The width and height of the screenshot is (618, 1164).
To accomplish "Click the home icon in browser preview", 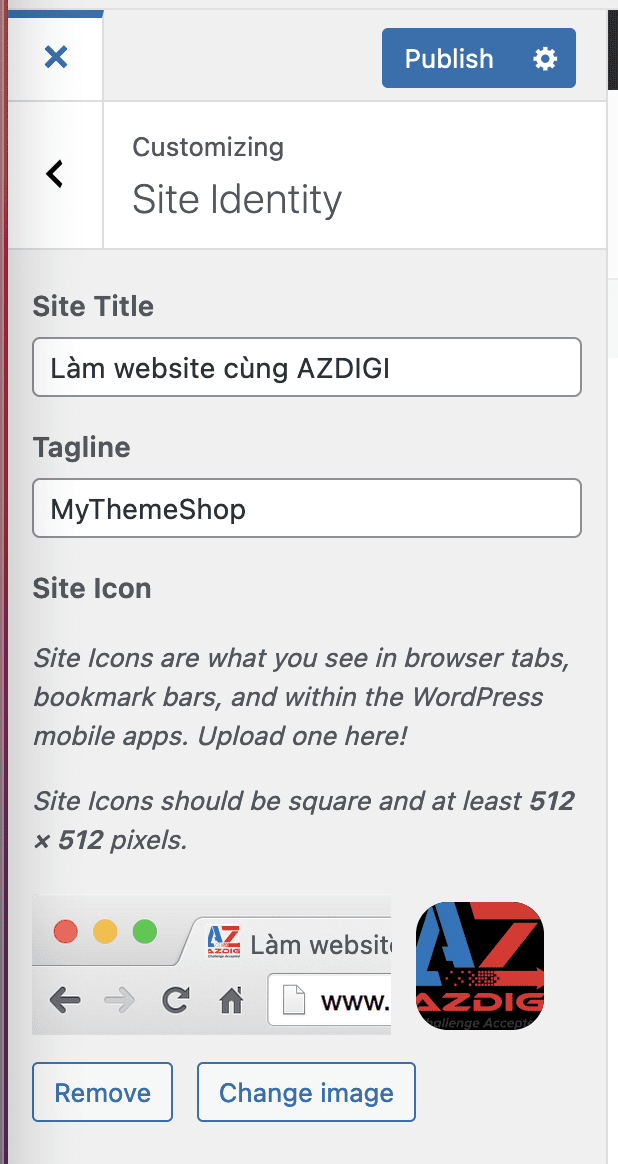I will point(231,999).
